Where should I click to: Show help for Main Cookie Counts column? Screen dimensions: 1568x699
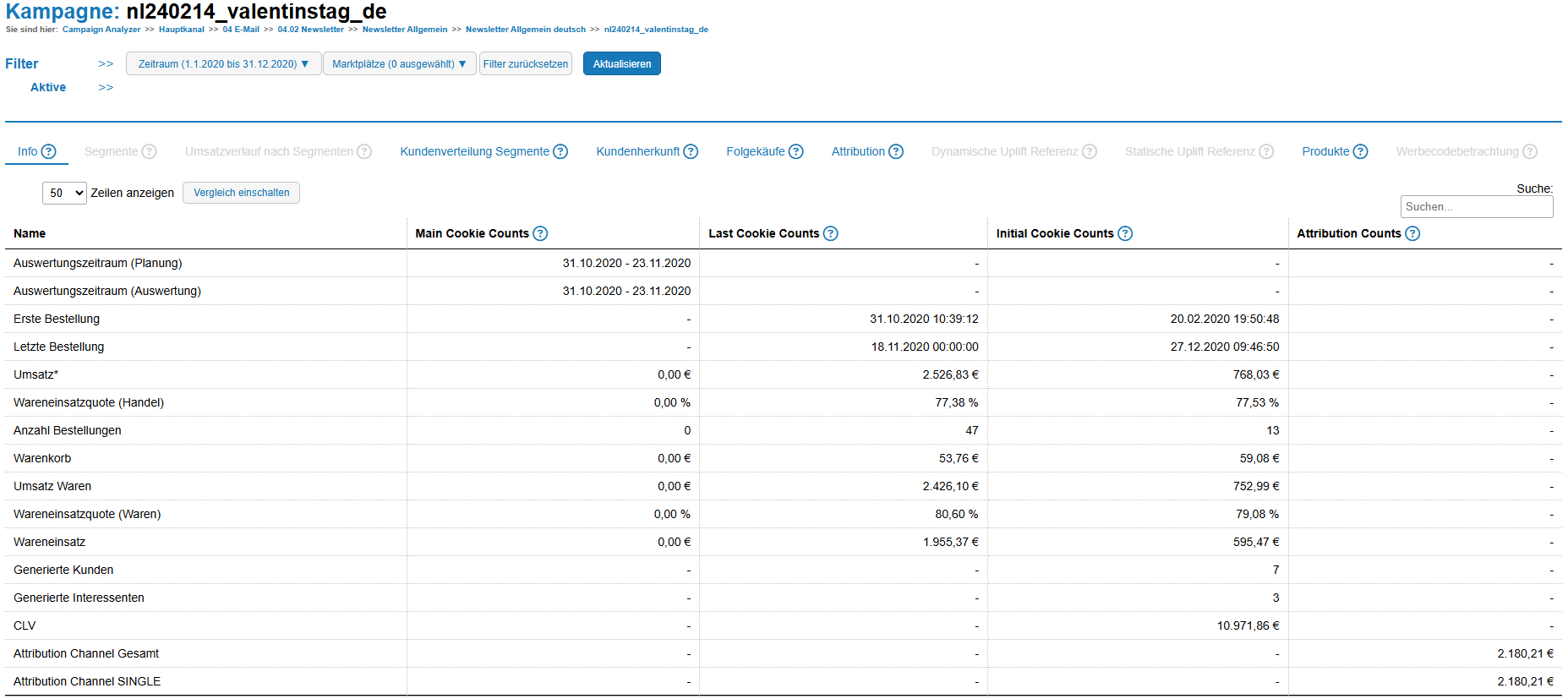point(540,233)
